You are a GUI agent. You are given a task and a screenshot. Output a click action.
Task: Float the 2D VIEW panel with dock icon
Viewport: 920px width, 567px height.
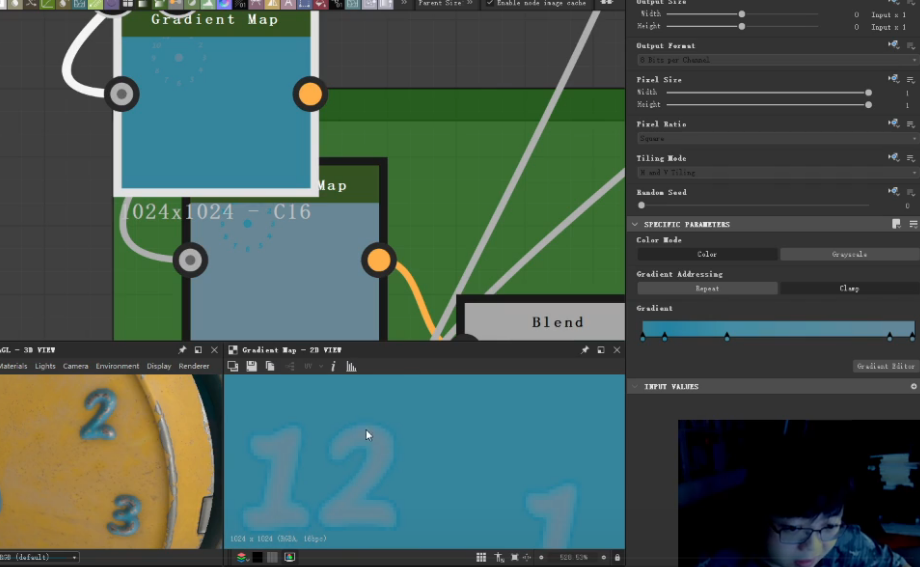click(x=601, y=350)
